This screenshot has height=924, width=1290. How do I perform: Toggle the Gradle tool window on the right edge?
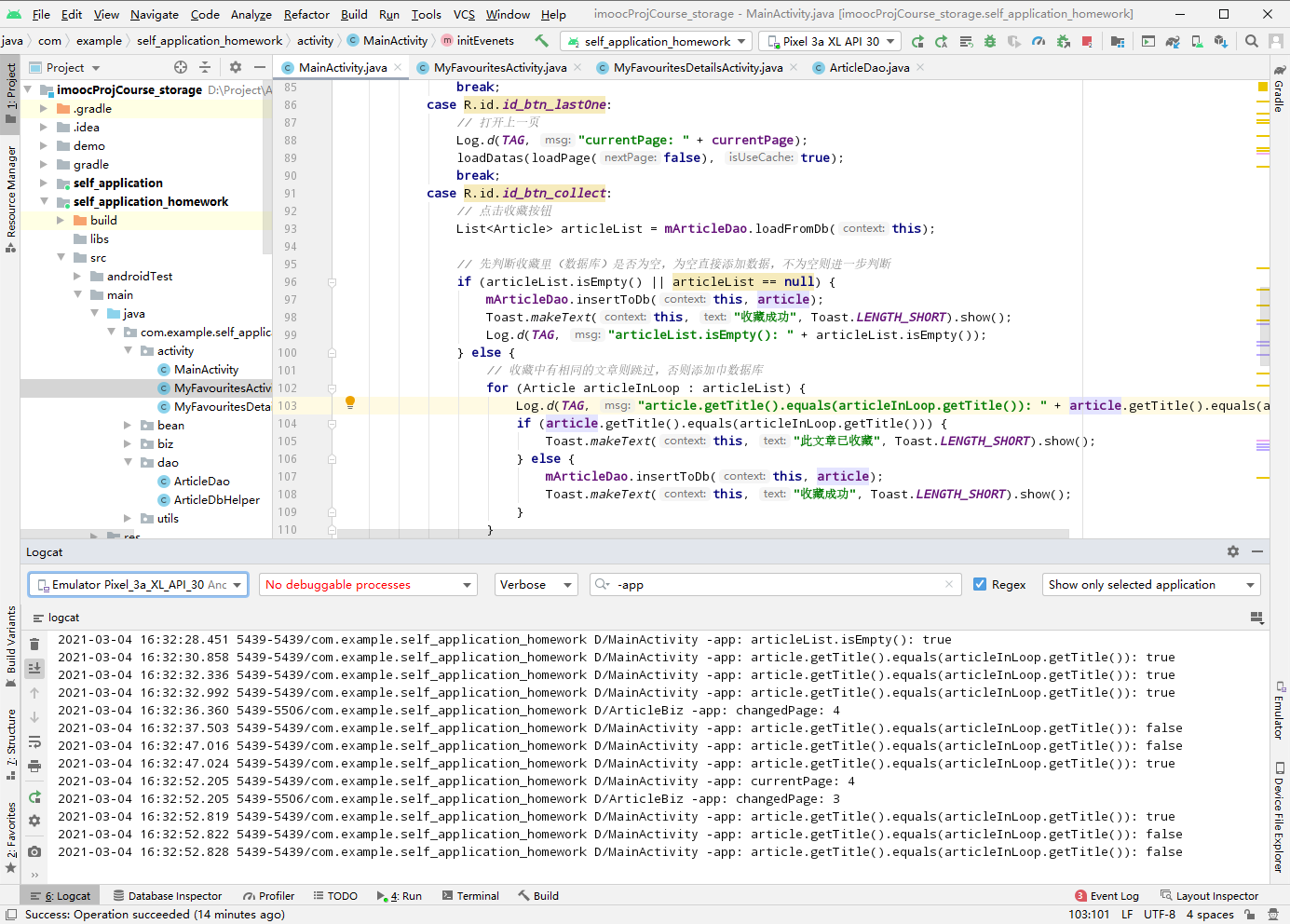click(1279, 89)
